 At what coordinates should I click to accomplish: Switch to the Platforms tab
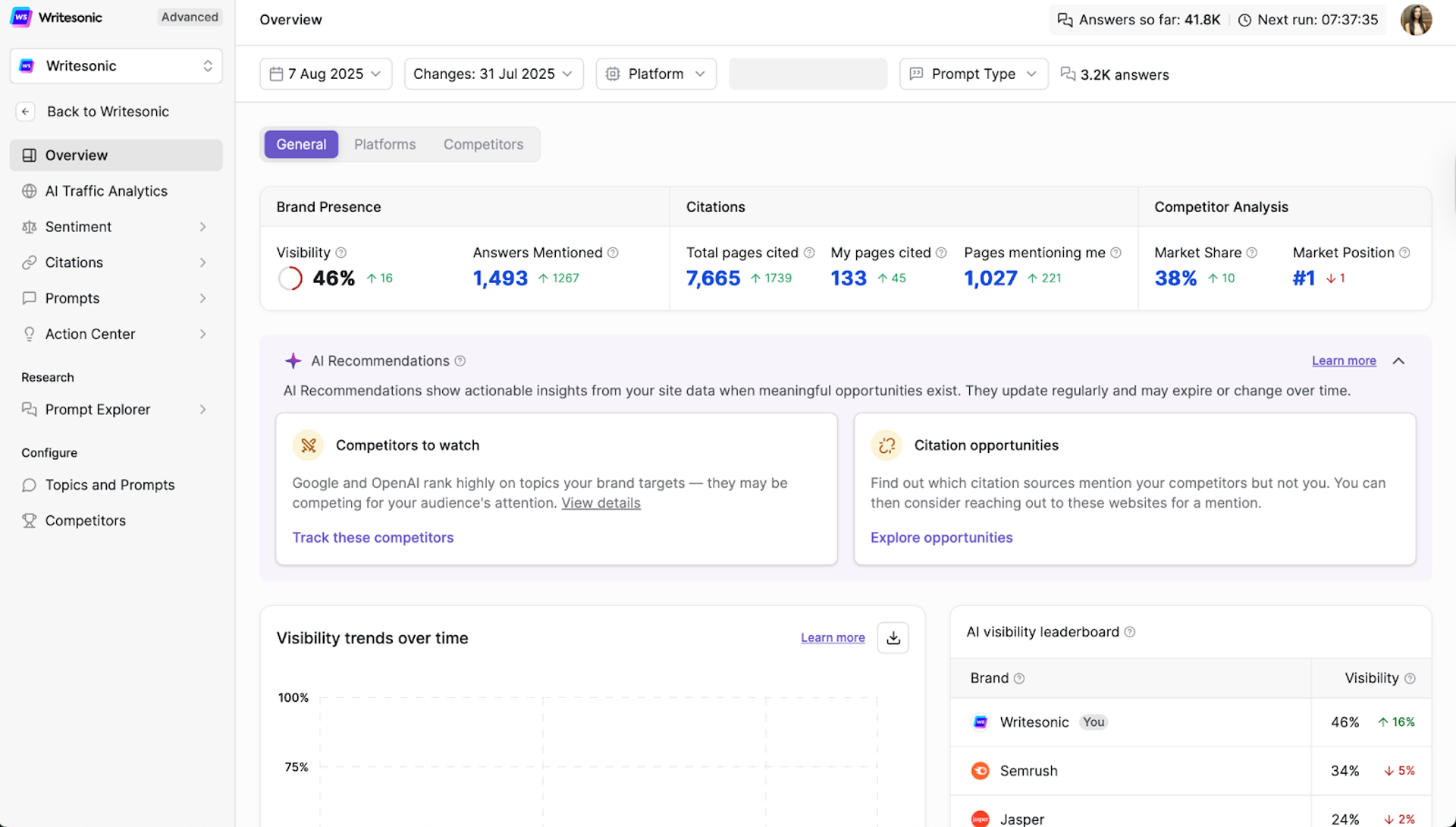(x=385, y=144)
